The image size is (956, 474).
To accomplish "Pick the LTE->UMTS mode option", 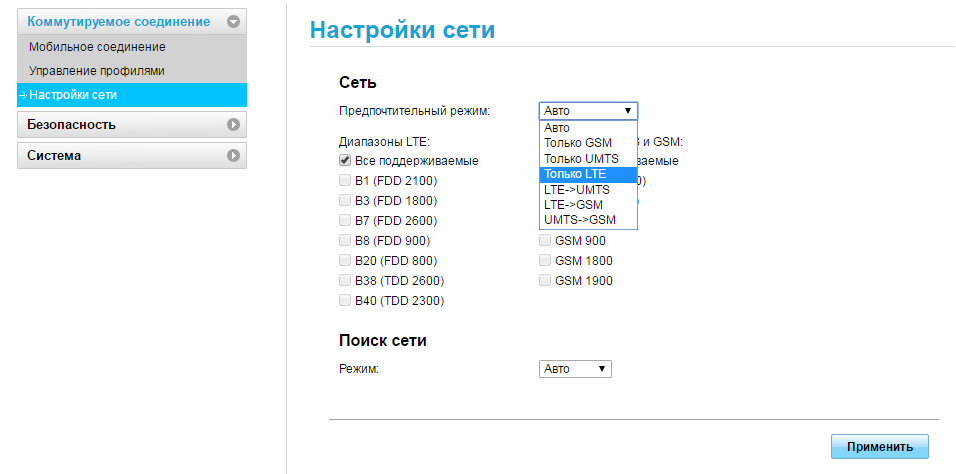I will pos(575,189).
